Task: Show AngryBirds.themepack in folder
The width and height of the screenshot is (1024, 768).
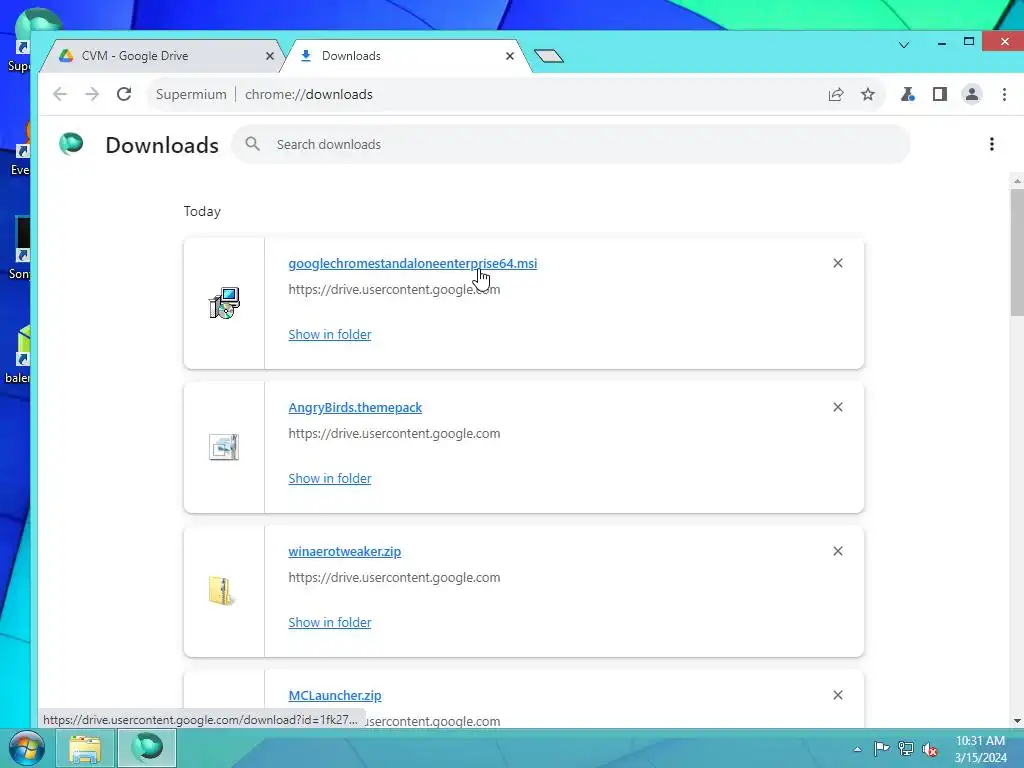Action: pyautogui.click(x=330, y=479)
